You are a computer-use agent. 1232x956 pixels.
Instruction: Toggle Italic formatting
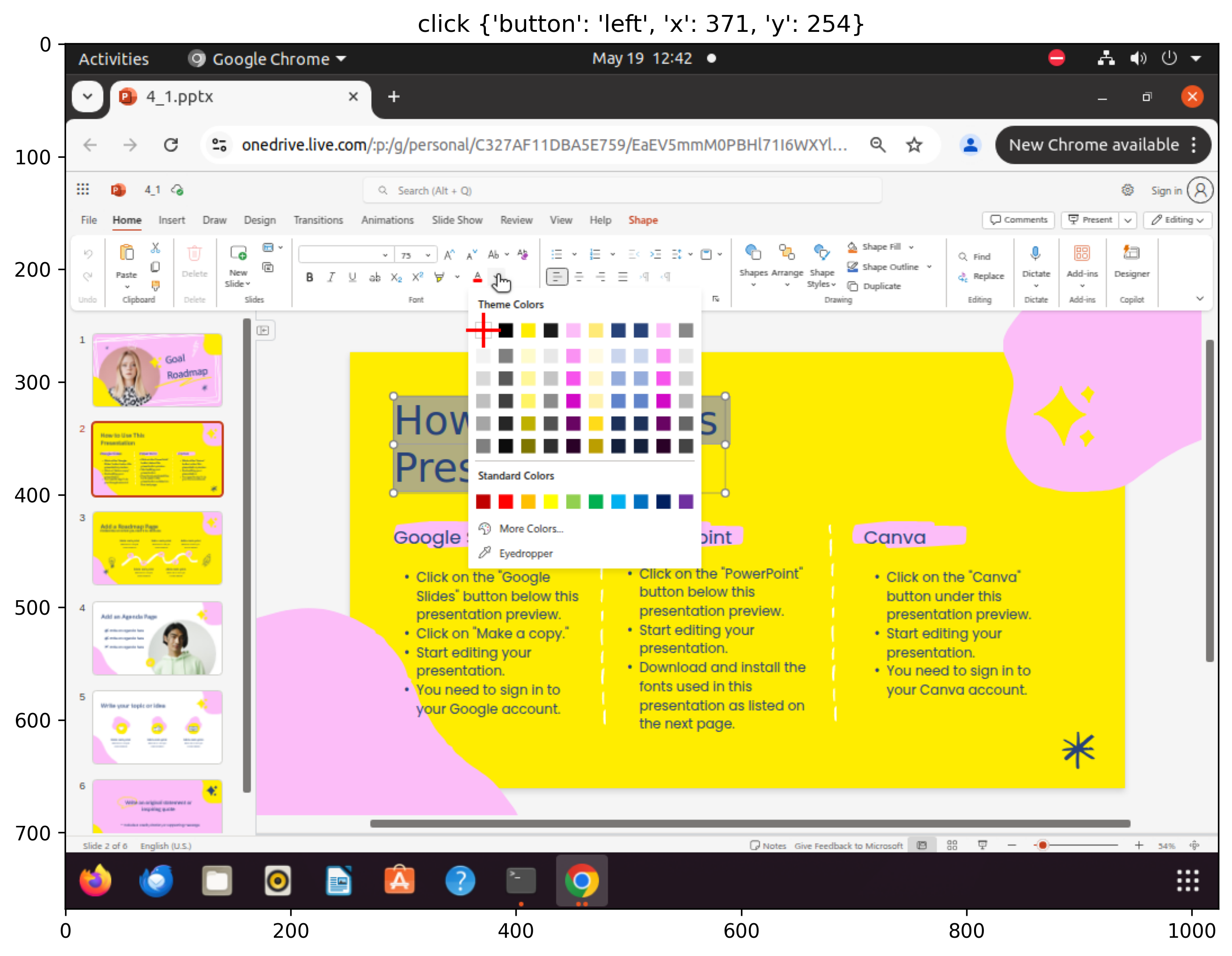tap(331, 277)
